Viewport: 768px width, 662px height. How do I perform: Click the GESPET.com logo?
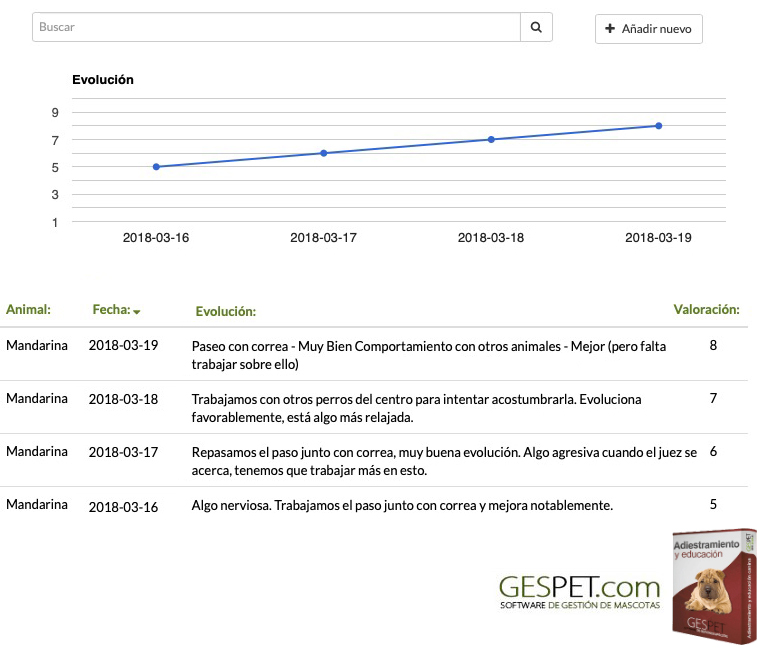pos(579,590)
